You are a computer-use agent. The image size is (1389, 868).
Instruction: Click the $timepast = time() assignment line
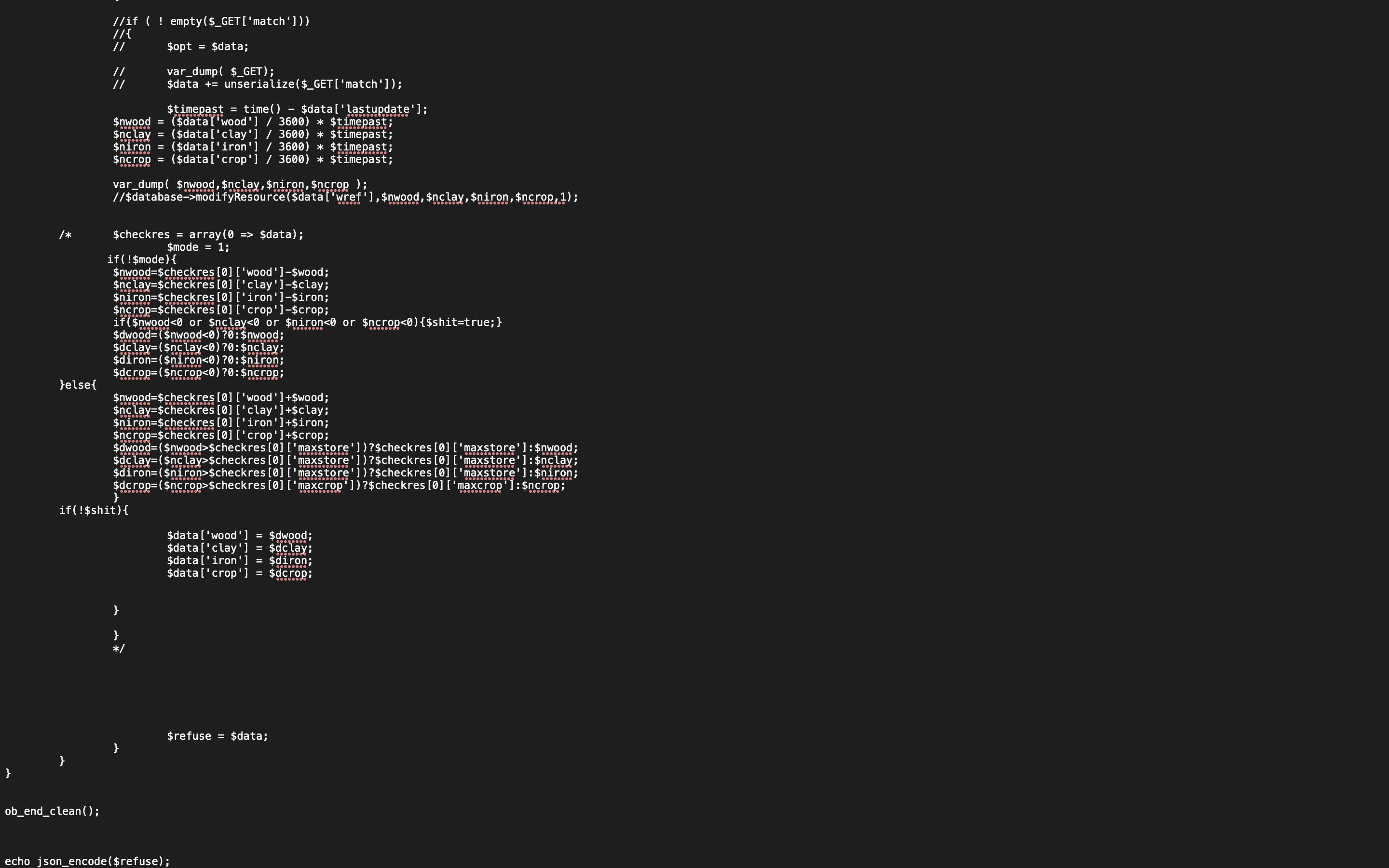[297, 109]
